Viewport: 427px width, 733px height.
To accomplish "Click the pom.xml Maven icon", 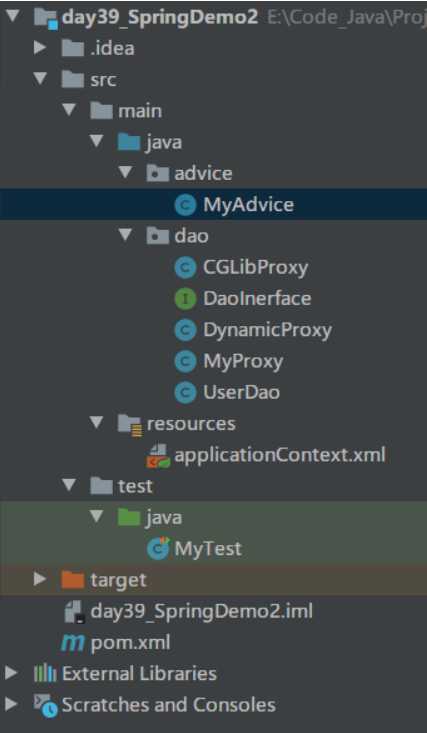I will (x=72, y=643).
